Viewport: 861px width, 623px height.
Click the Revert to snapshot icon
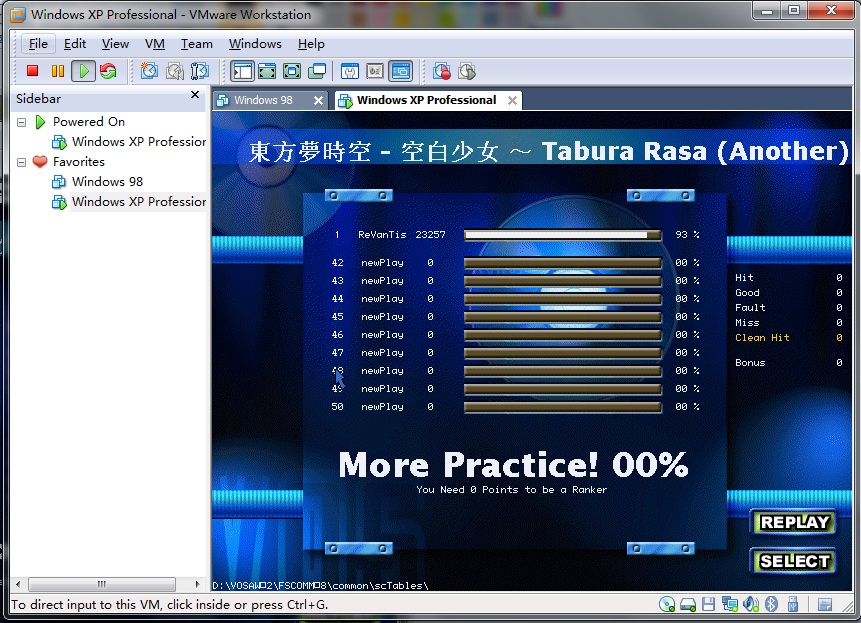(175, 71)
